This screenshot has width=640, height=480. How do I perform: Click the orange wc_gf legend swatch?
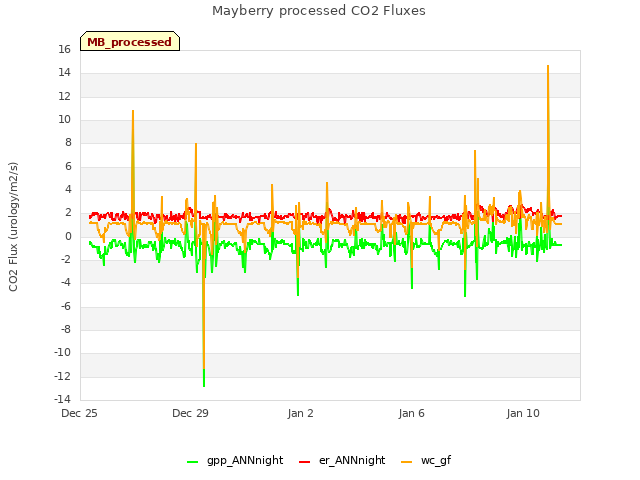[407, 462]
